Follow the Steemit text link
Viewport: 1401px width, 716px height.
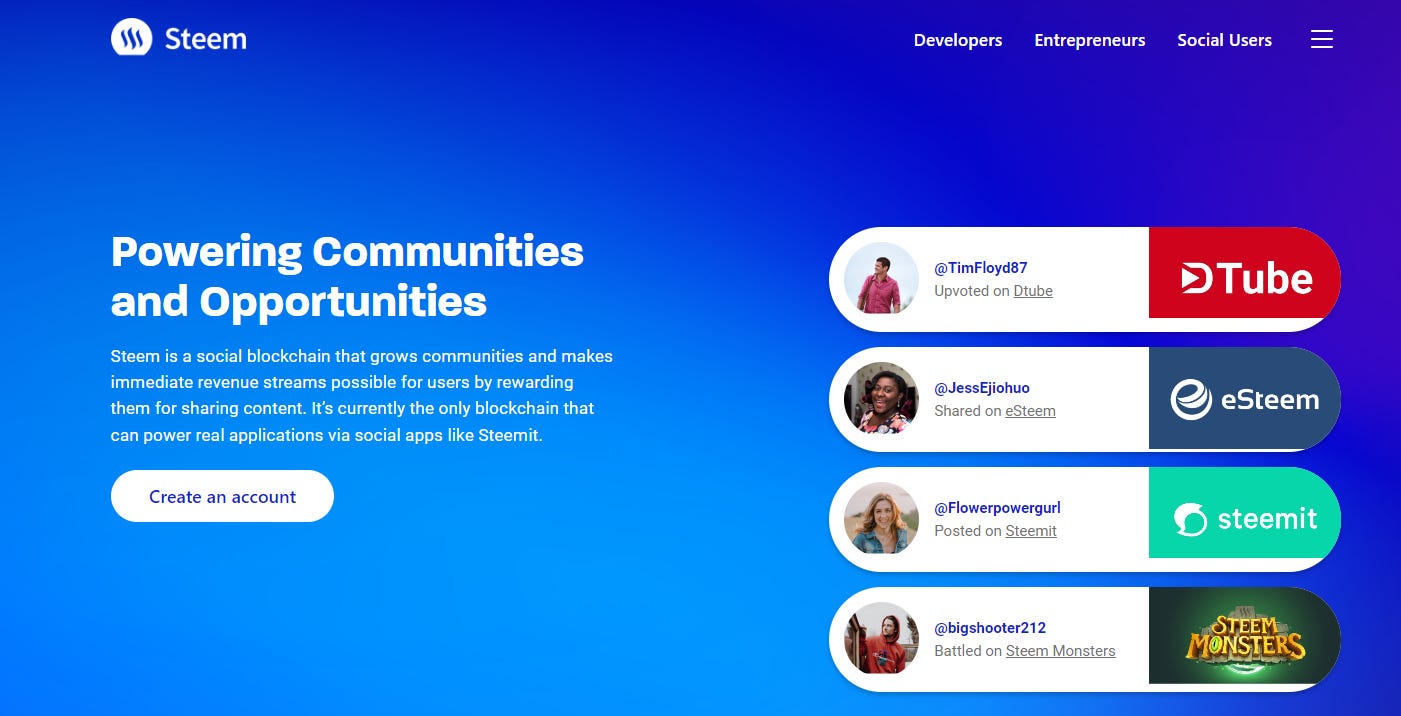pos(1031,531)
